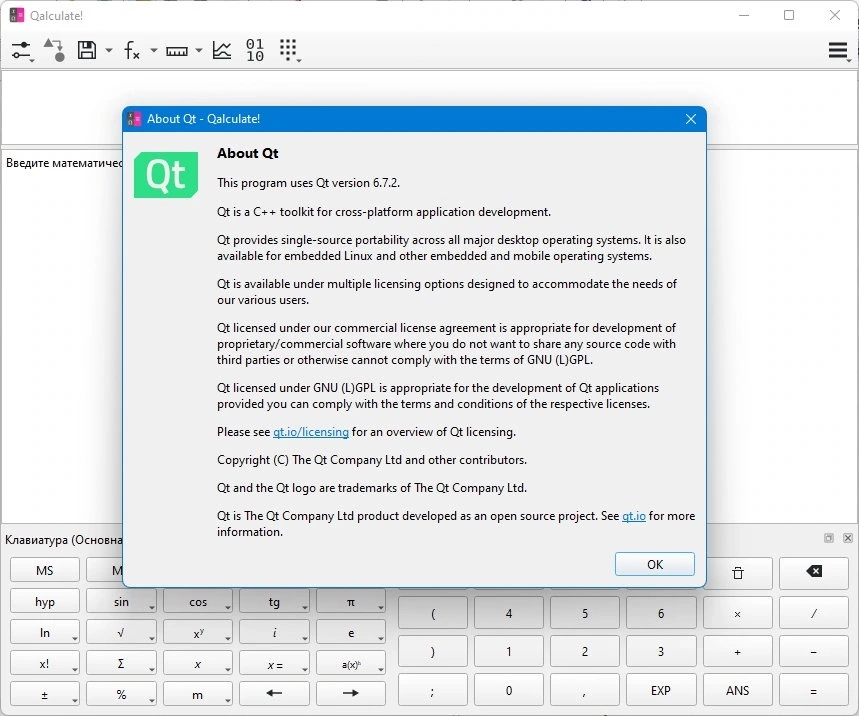Click the Qt logo image

[166, 175]
